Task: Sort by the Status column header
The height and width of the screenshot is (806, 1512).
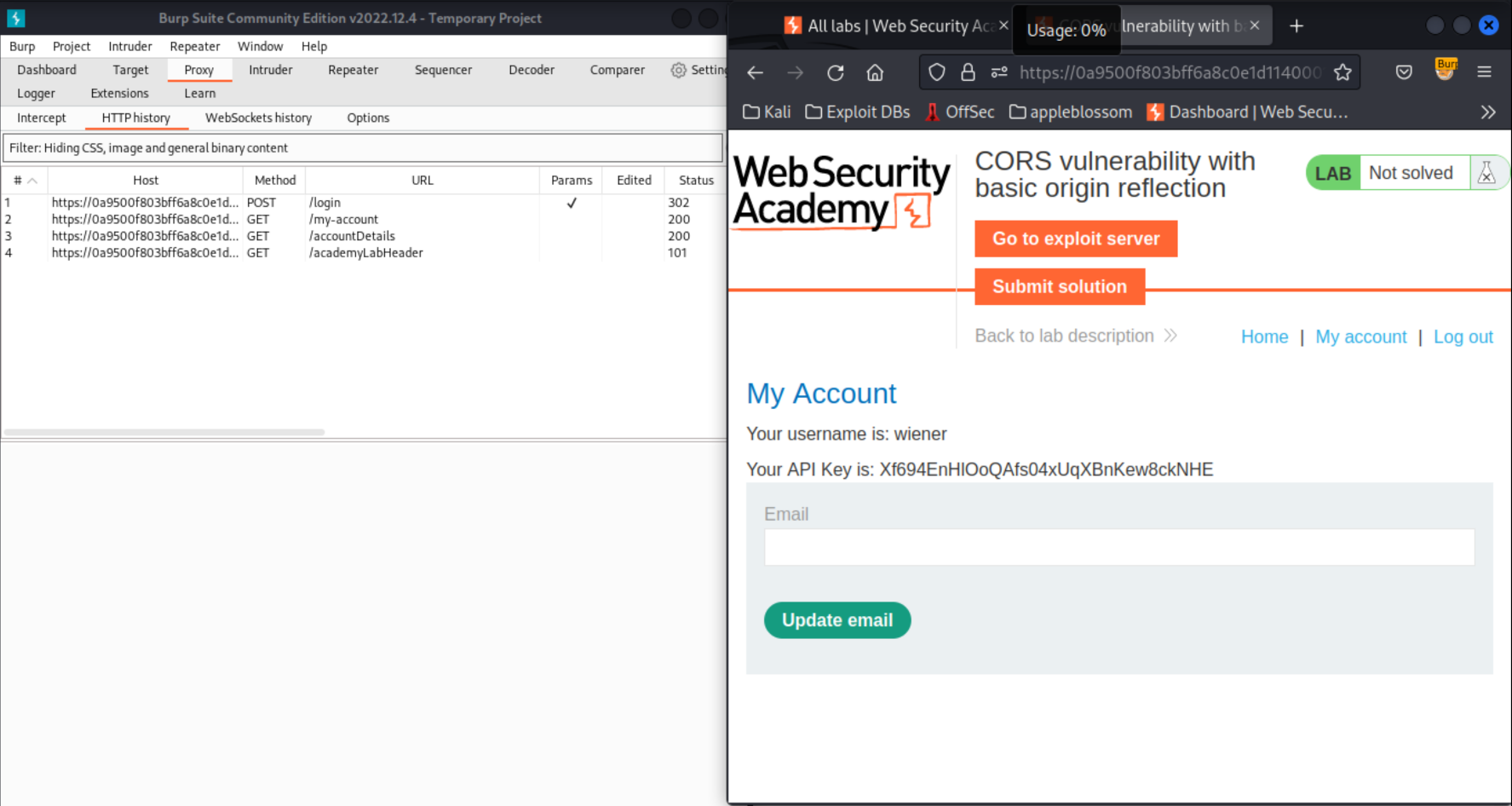Action: (696, 181)
